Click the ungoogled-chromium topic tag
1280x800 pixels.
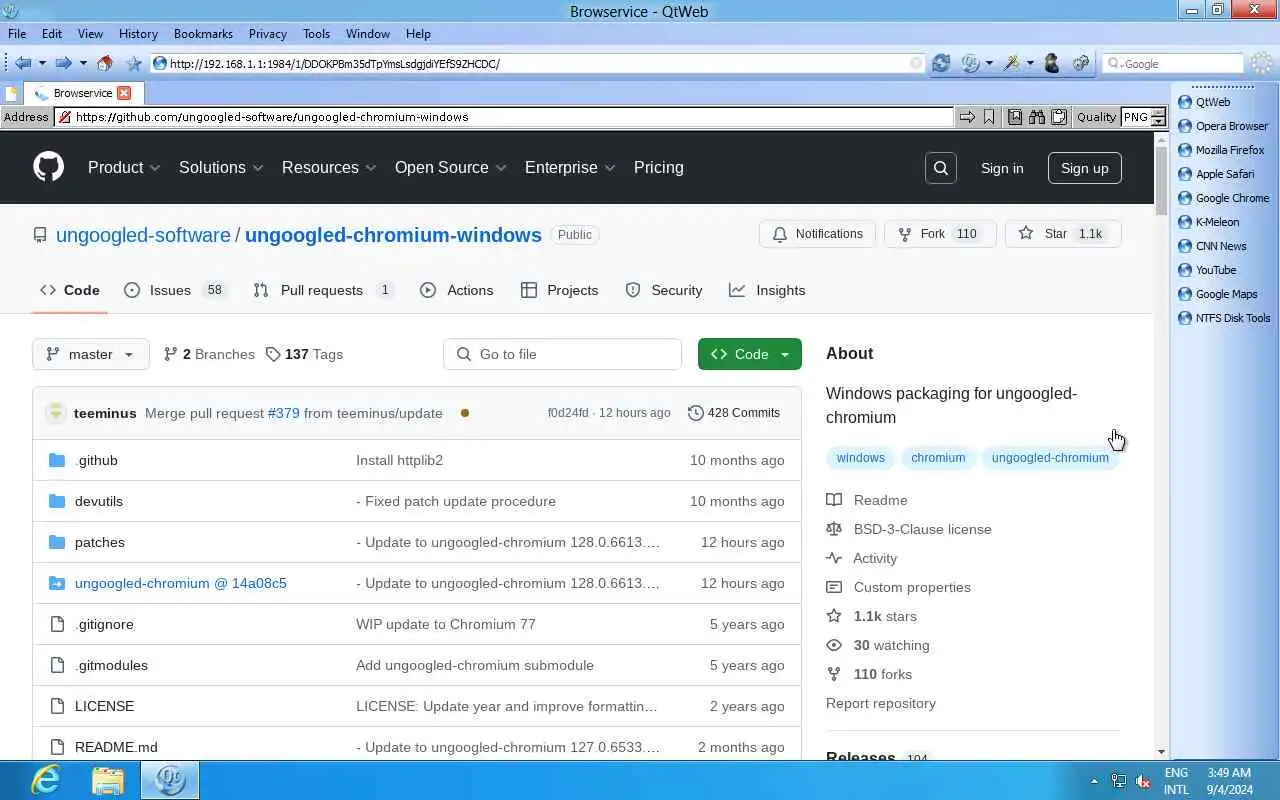click(x=1050, y=458)
